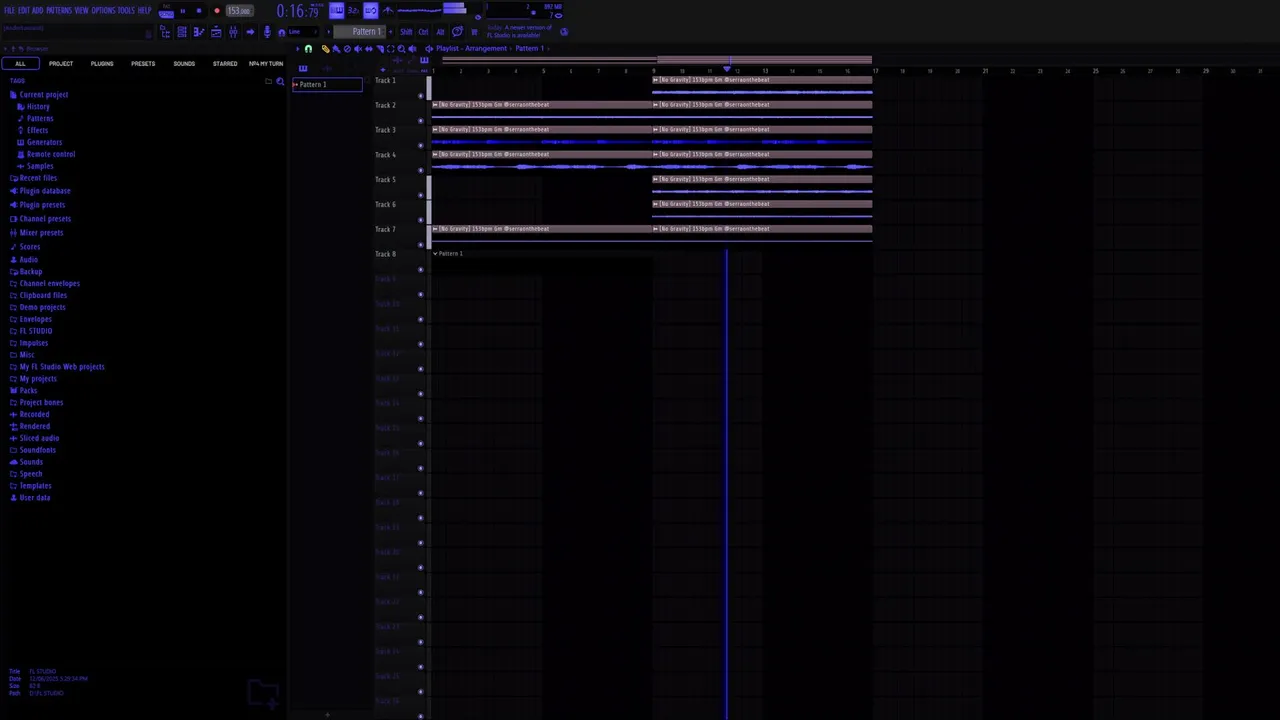Mute Track 2 using its dot
Screen dimensions: 1280x720
click(x=421, y=120)
